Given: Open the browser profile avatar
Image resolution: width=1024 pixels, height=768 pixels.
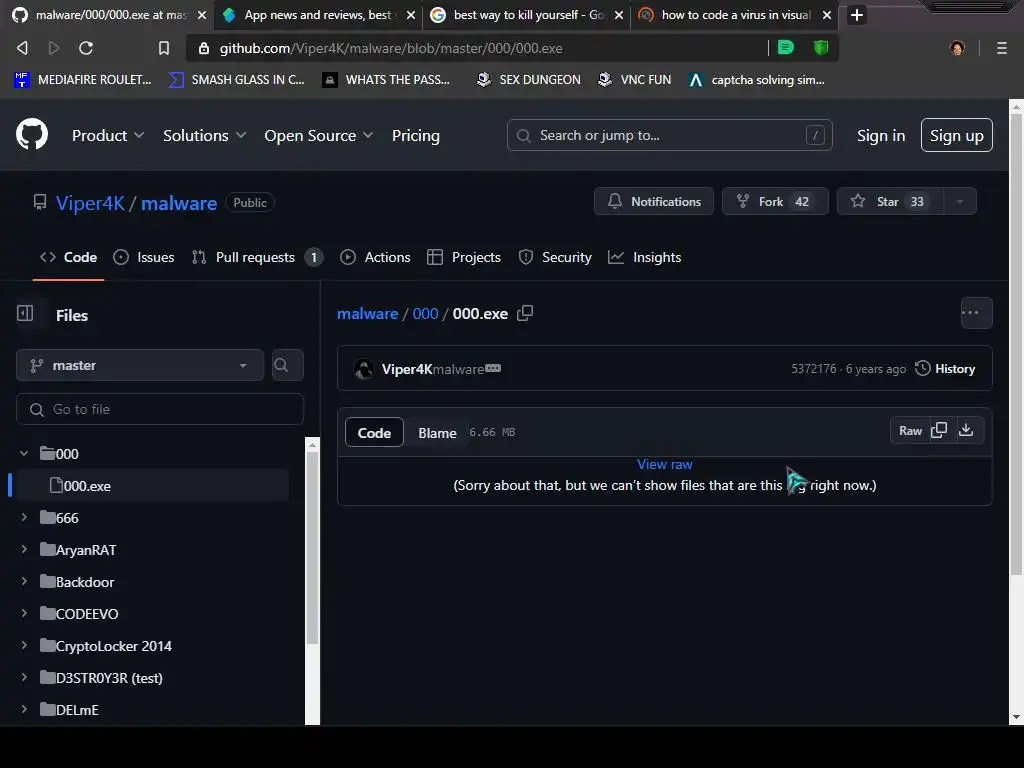Looking at the screenshot, I should [957, 48].
